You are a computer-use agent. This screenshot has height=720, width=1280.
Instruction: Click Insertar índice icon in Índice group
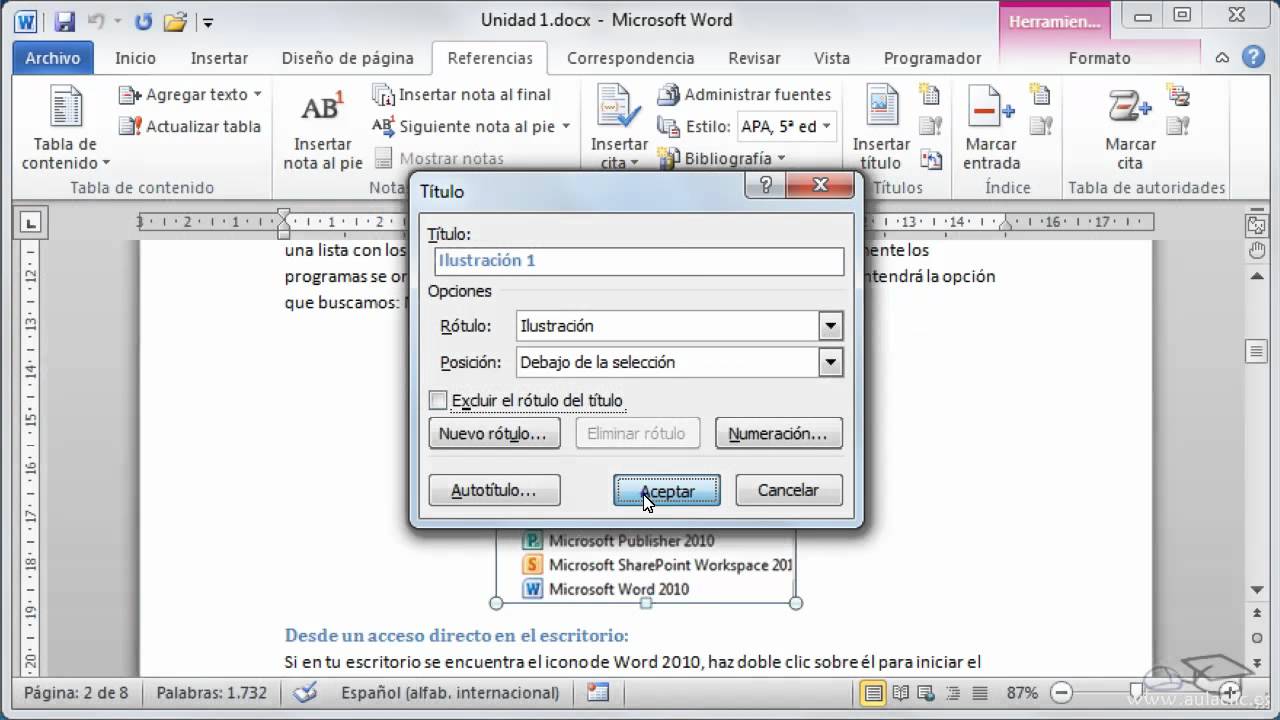coord(1041,96)
